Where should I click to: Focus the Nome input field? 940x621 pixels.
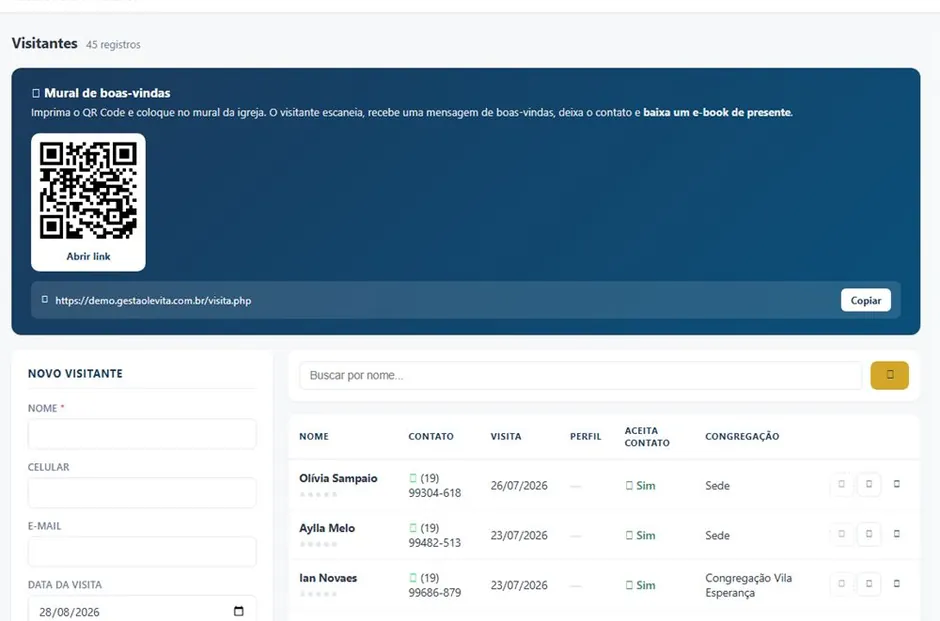pyautogui.click(x=142, y=434)
